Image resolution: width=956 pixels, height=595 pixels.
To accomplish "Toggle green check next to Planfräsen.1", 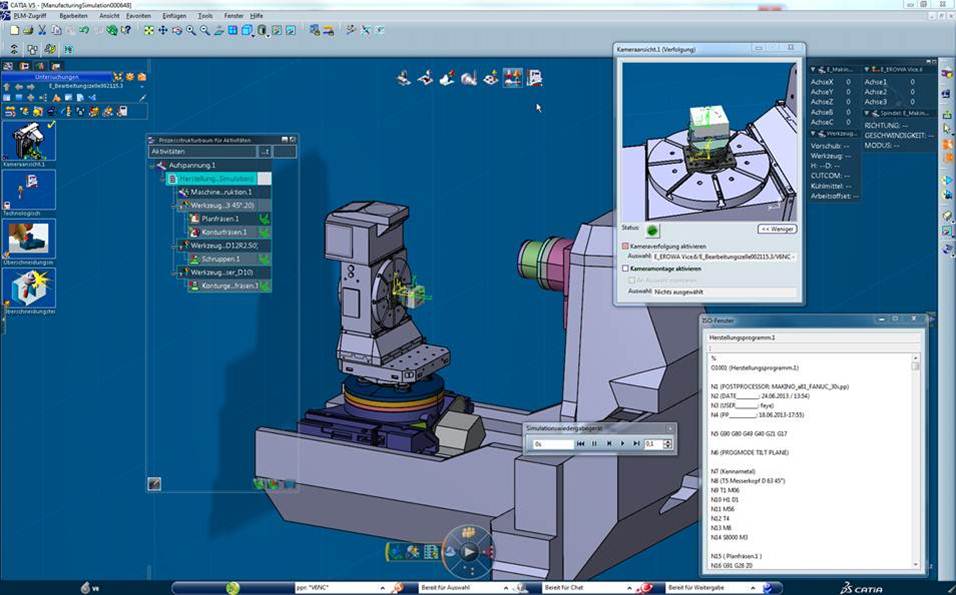I will tap(264, 218).
